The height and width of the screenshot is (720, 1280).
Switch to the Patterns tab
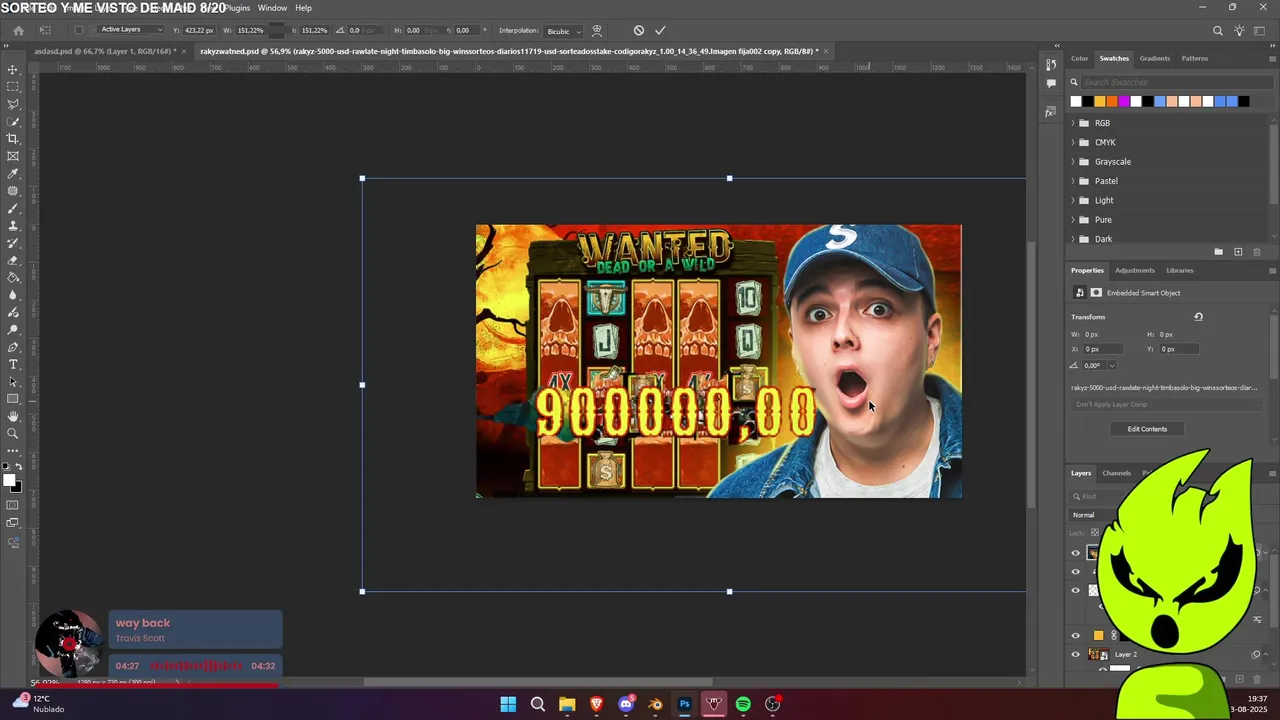[1195, 58]
